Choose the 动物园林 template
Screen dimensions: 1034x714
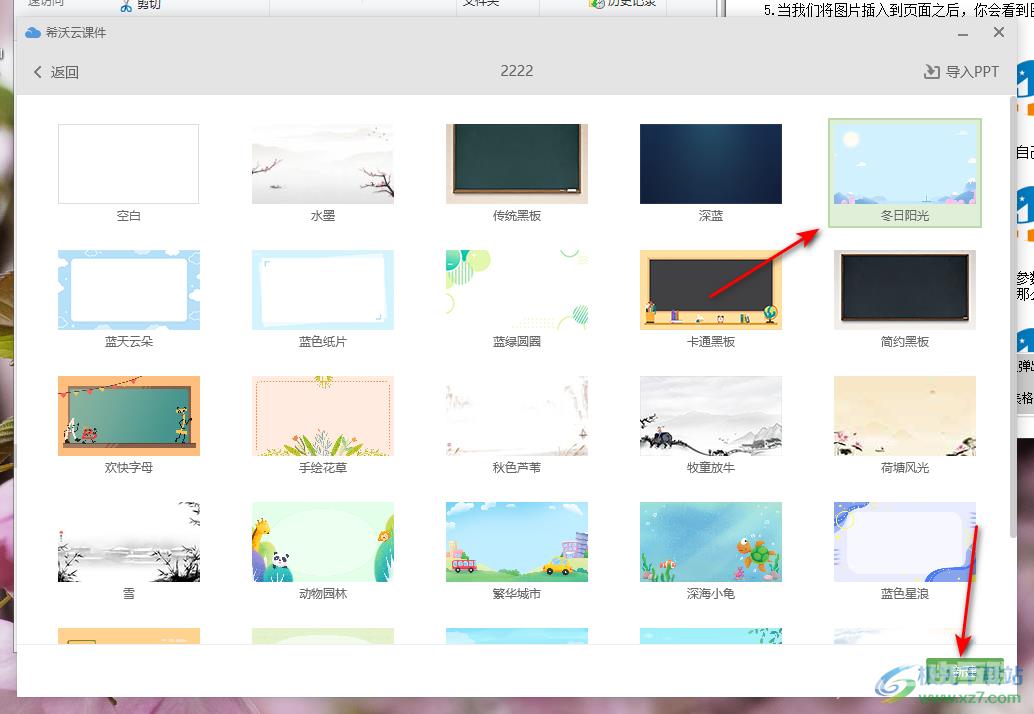pyautogui.click(x=322, y=542)
